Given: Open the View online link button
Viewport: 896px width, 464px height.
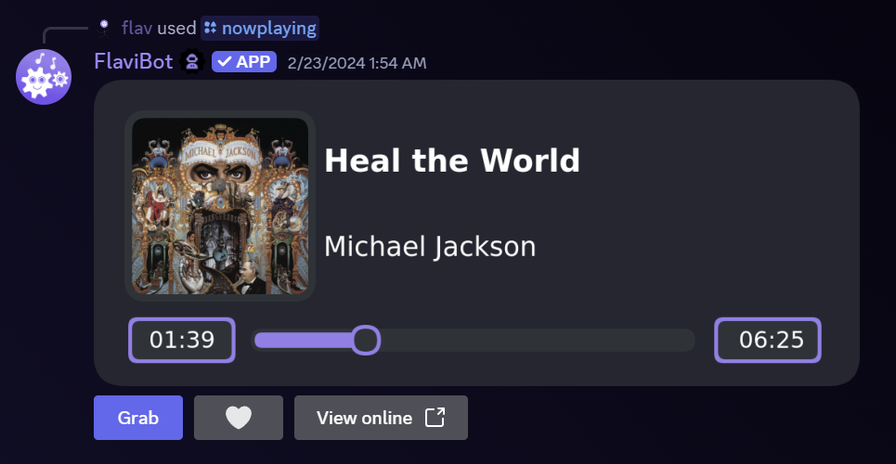Looking at the screenshot, I should [381, 418].
